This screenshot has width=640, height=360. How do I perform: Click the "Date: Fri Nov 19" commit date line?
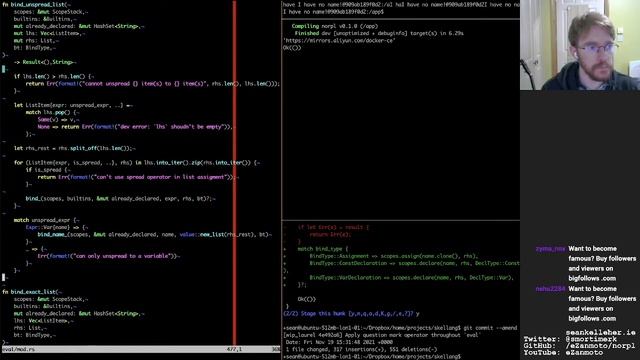339,342
